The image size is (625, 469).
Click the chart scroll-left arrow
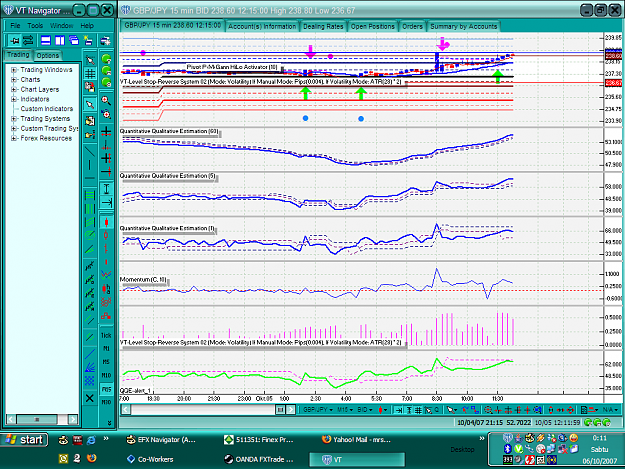coord(126,410)
